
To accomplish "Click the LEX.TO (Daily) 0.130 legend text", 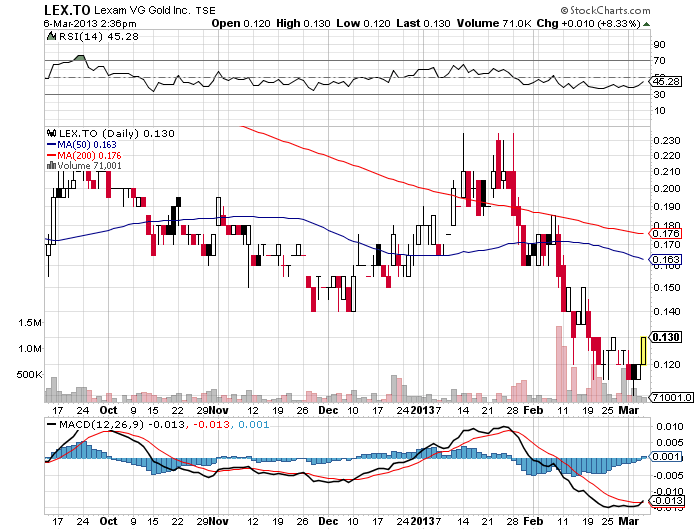I will (x=117, y=133).
